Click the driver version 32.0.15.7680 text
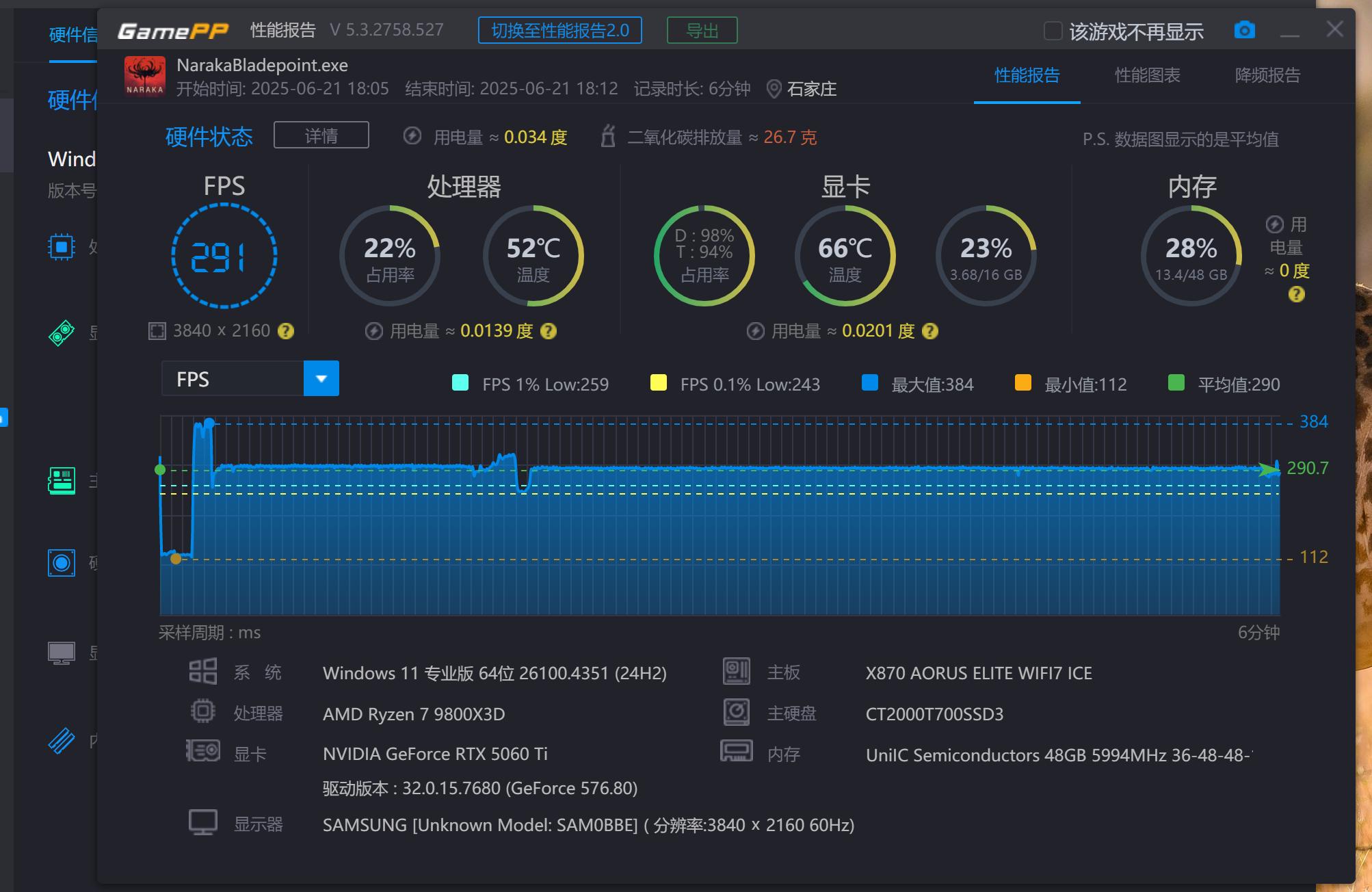 (x=480, y=788)
